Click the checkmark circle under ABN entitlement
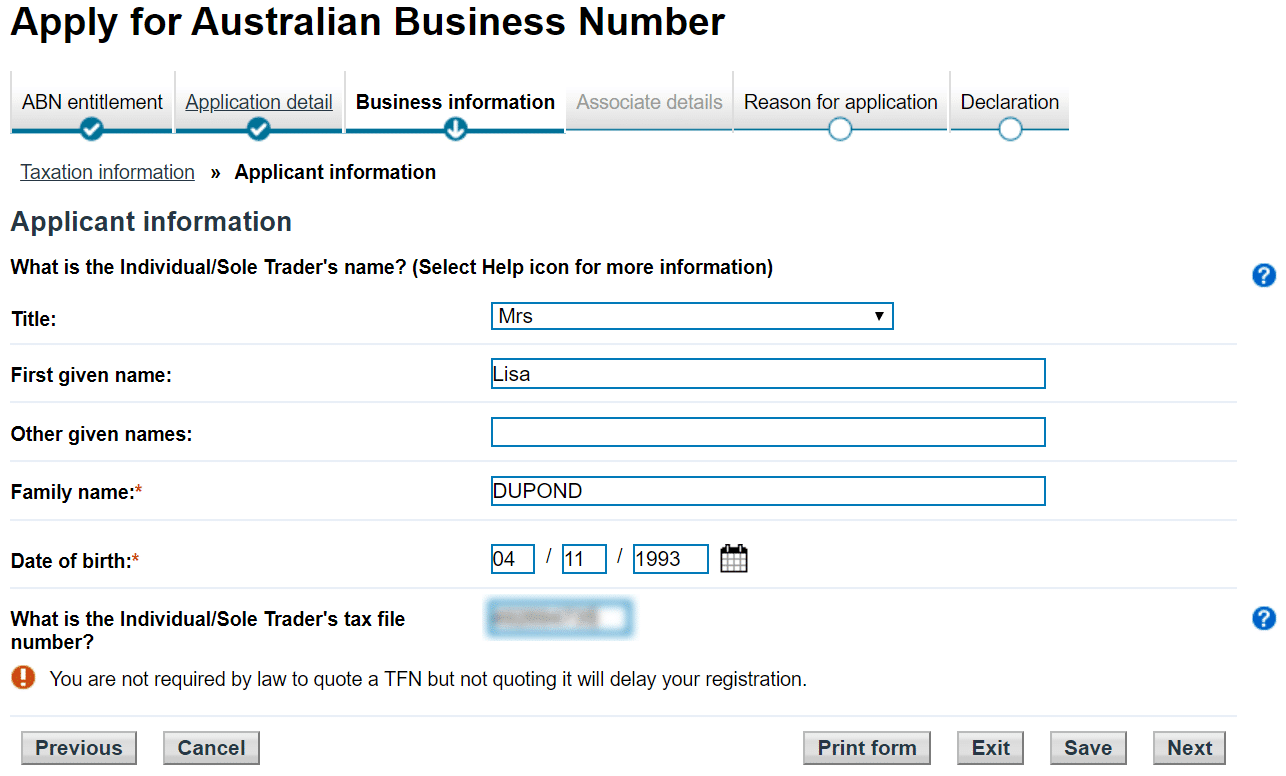The image size is (1286, 776). (91, 129)
